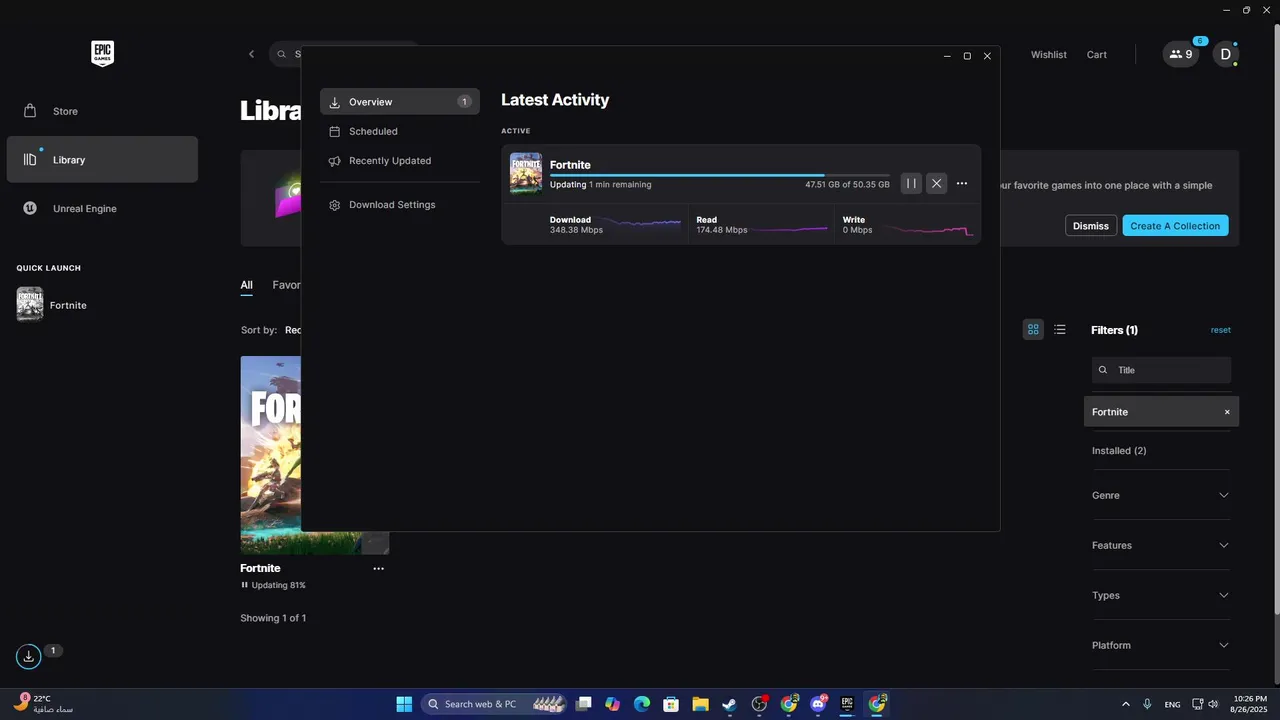Expand the Types filter

point(1161,595)
